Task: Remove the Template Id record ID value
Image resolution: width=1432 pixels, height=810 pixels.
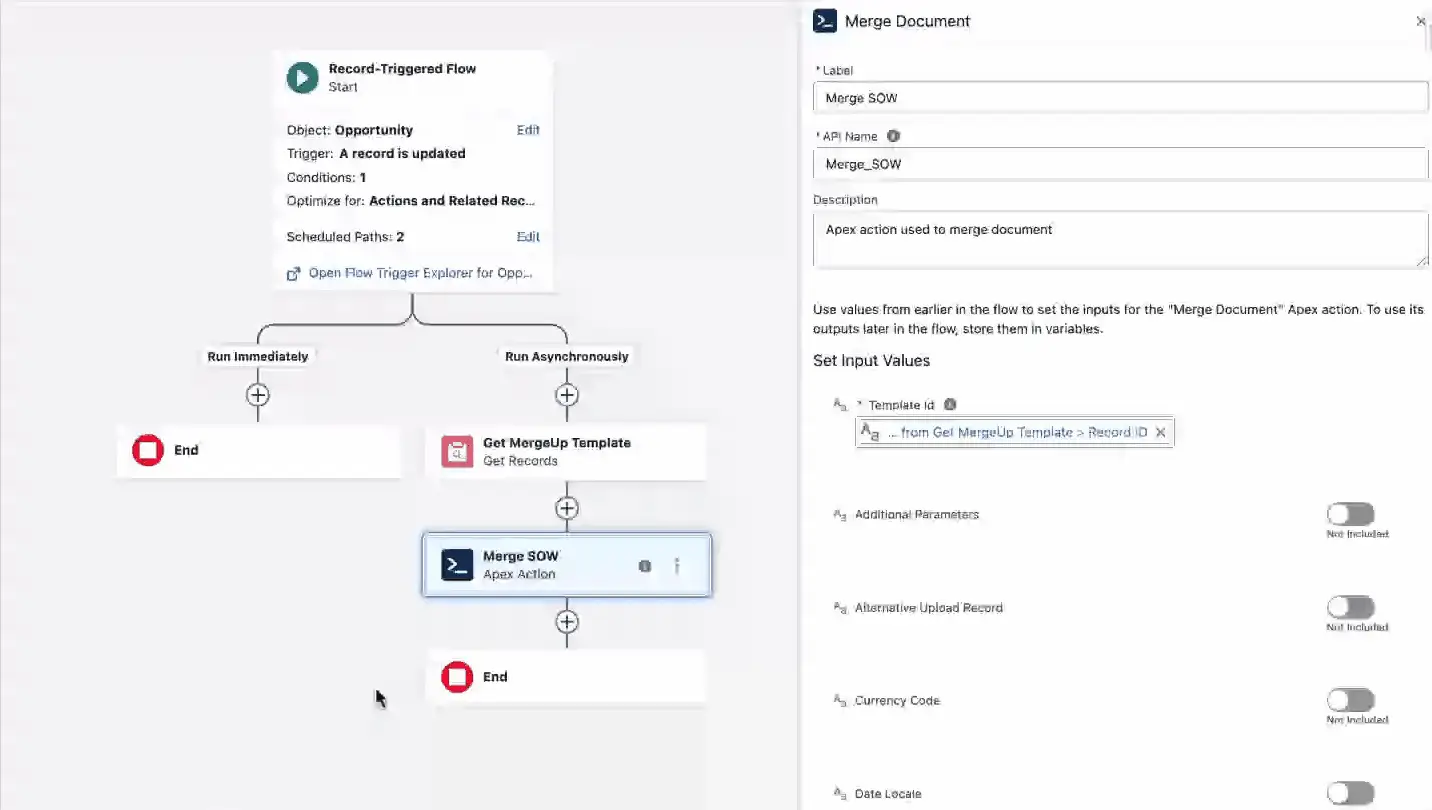Action: pyautogui.click(x=1160, y=432)
